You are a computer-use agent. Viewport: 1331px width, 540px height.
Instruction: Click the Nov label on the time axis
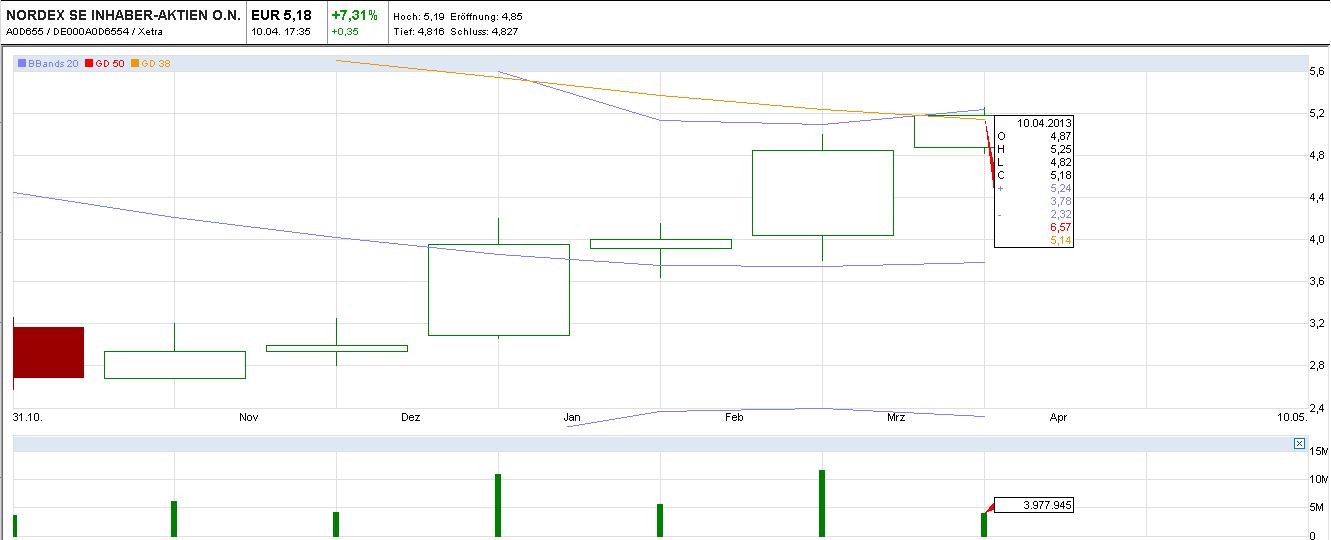point(249,417)
